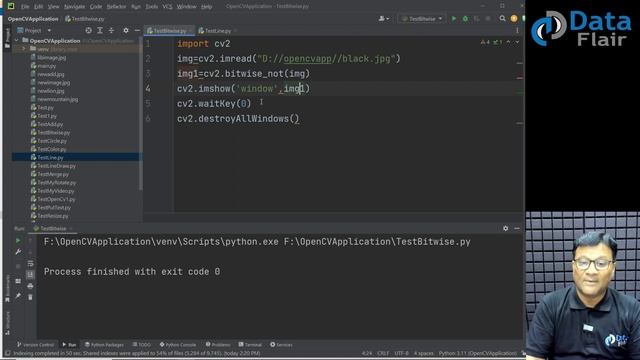The image size is (640, 360).
Task: Click OpenCVApplication breadcrumb in navigation bar
Action: 33,19
